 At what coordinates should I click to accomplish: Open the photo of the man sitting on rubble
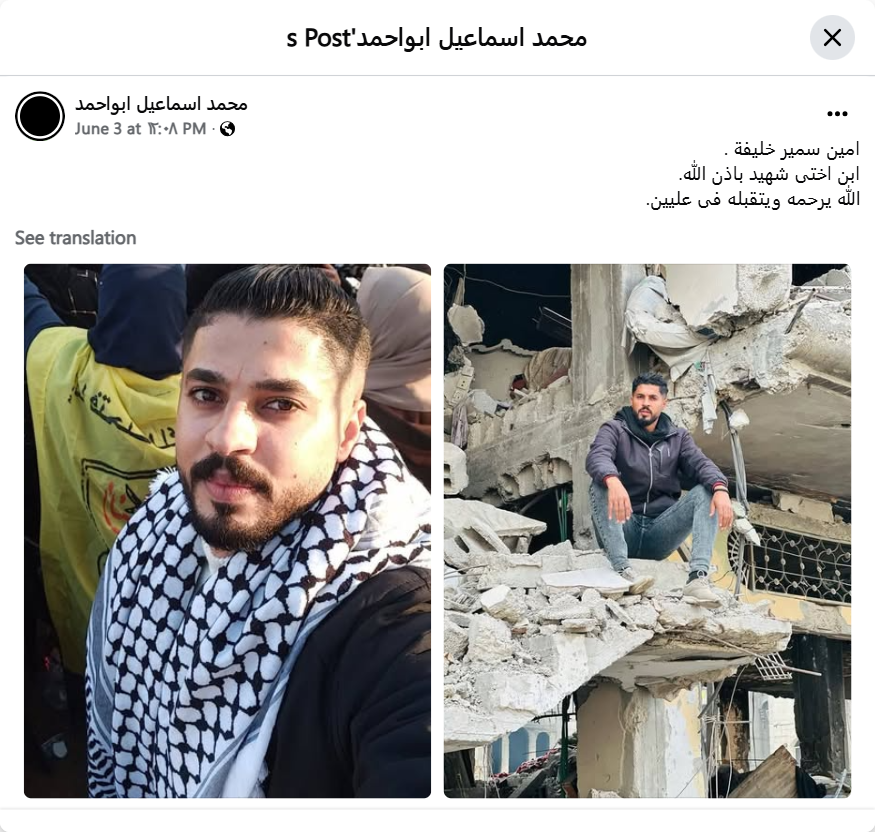click(x=647, y=531)
